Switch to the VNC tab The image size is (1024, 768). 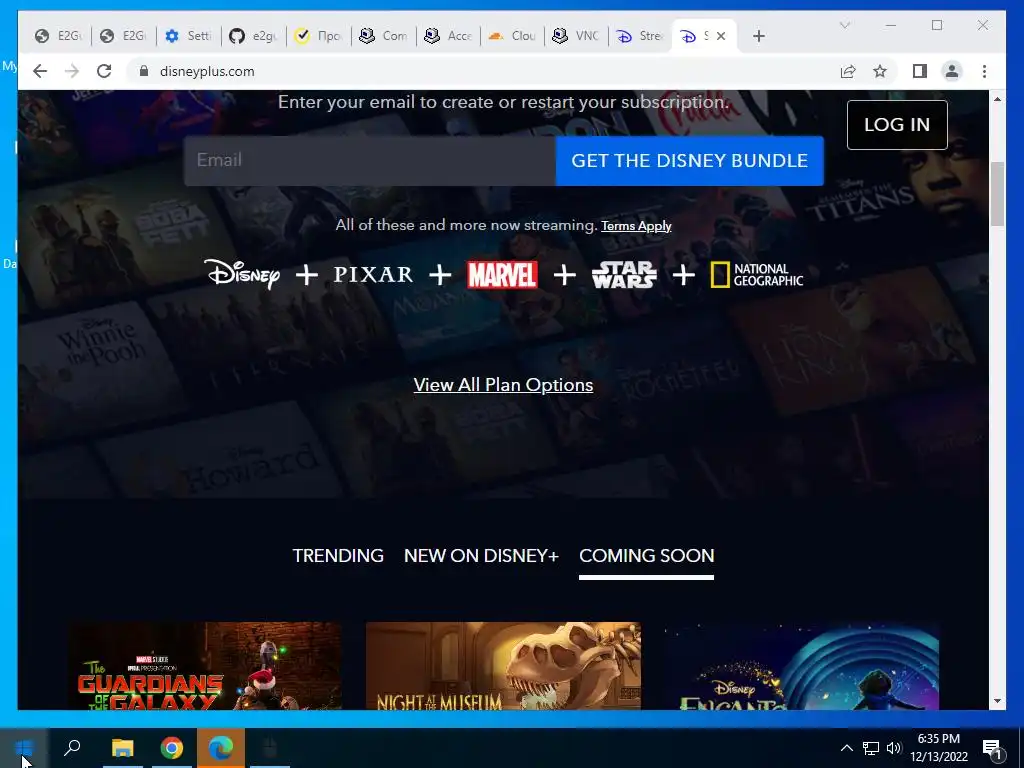[576, 36]
